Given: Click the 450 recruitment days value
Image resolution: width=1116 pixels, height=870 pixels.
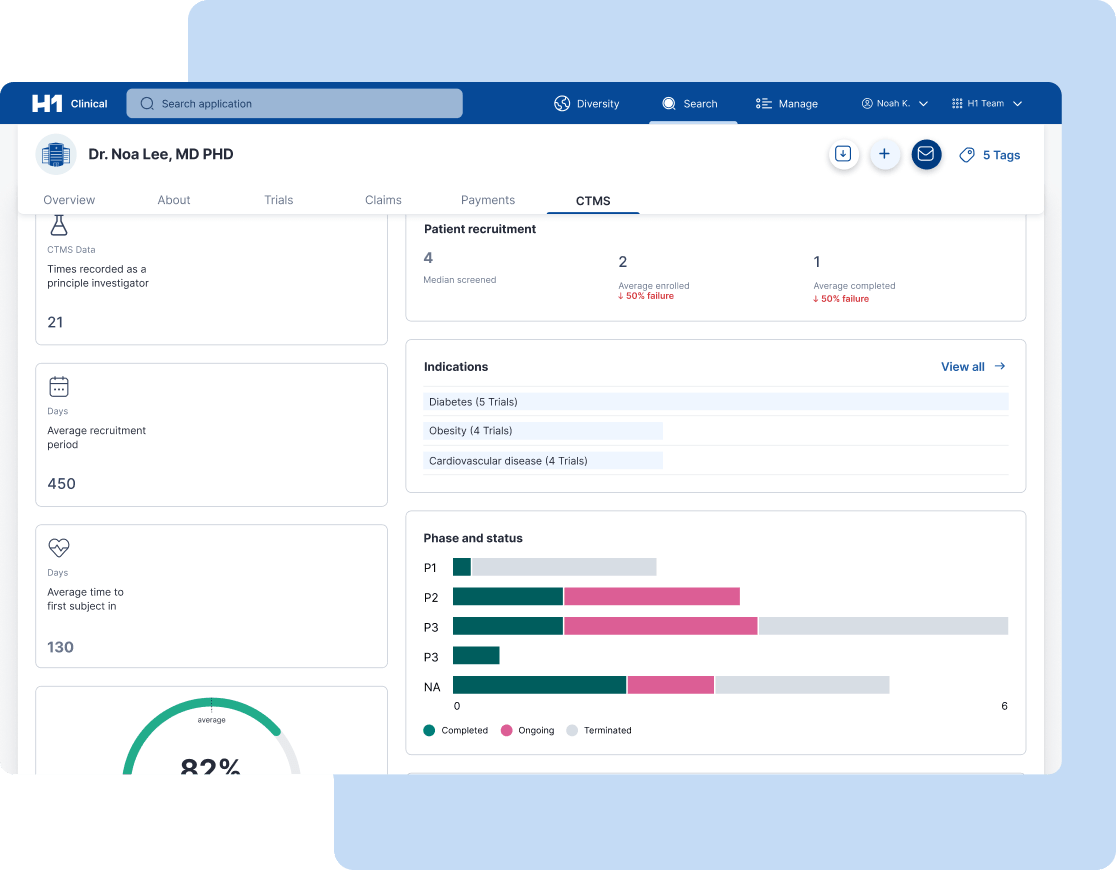Looking at the screenshot, I should coord(61,484).
